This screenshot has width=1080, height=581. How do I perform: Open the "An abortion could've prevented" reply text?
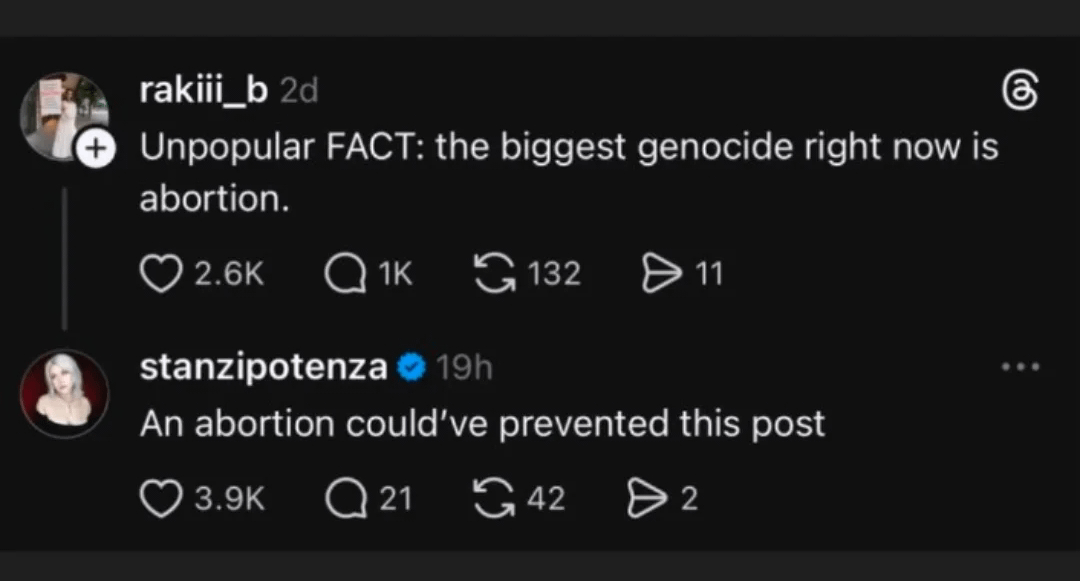[x=482, y=423]
